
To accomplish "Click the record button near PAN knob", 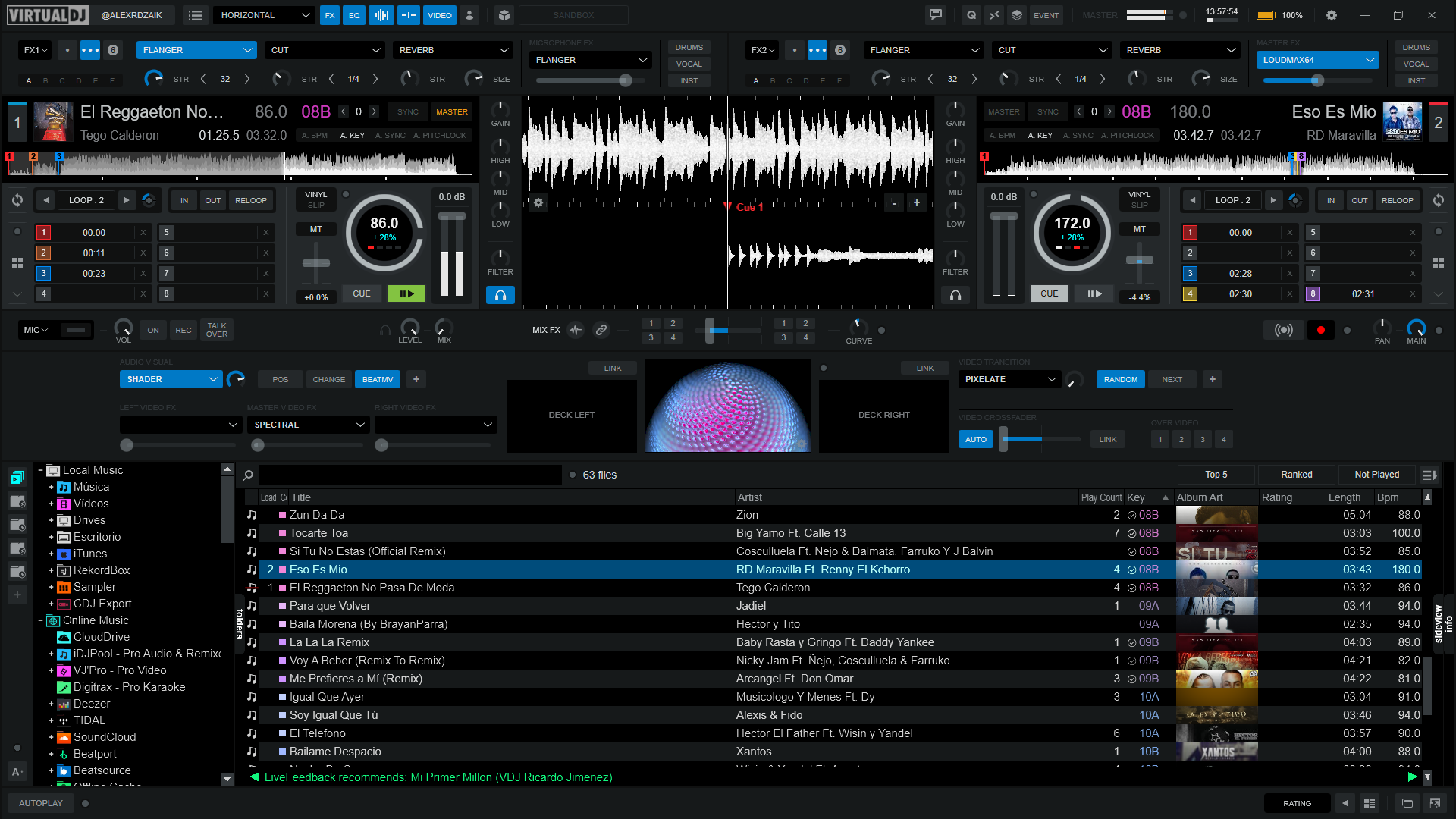I will [1321, 330].
